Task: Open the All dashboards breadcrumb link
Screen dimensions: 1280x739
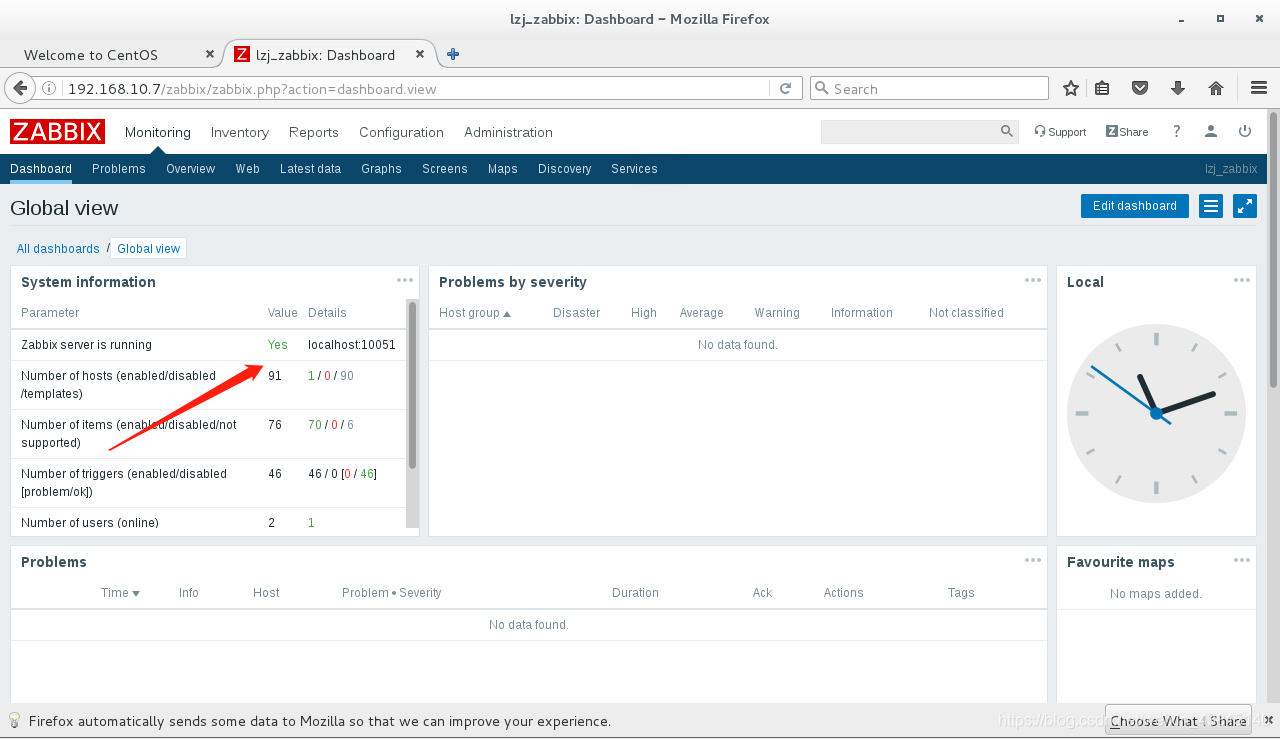Action: [x=58, y=249]
